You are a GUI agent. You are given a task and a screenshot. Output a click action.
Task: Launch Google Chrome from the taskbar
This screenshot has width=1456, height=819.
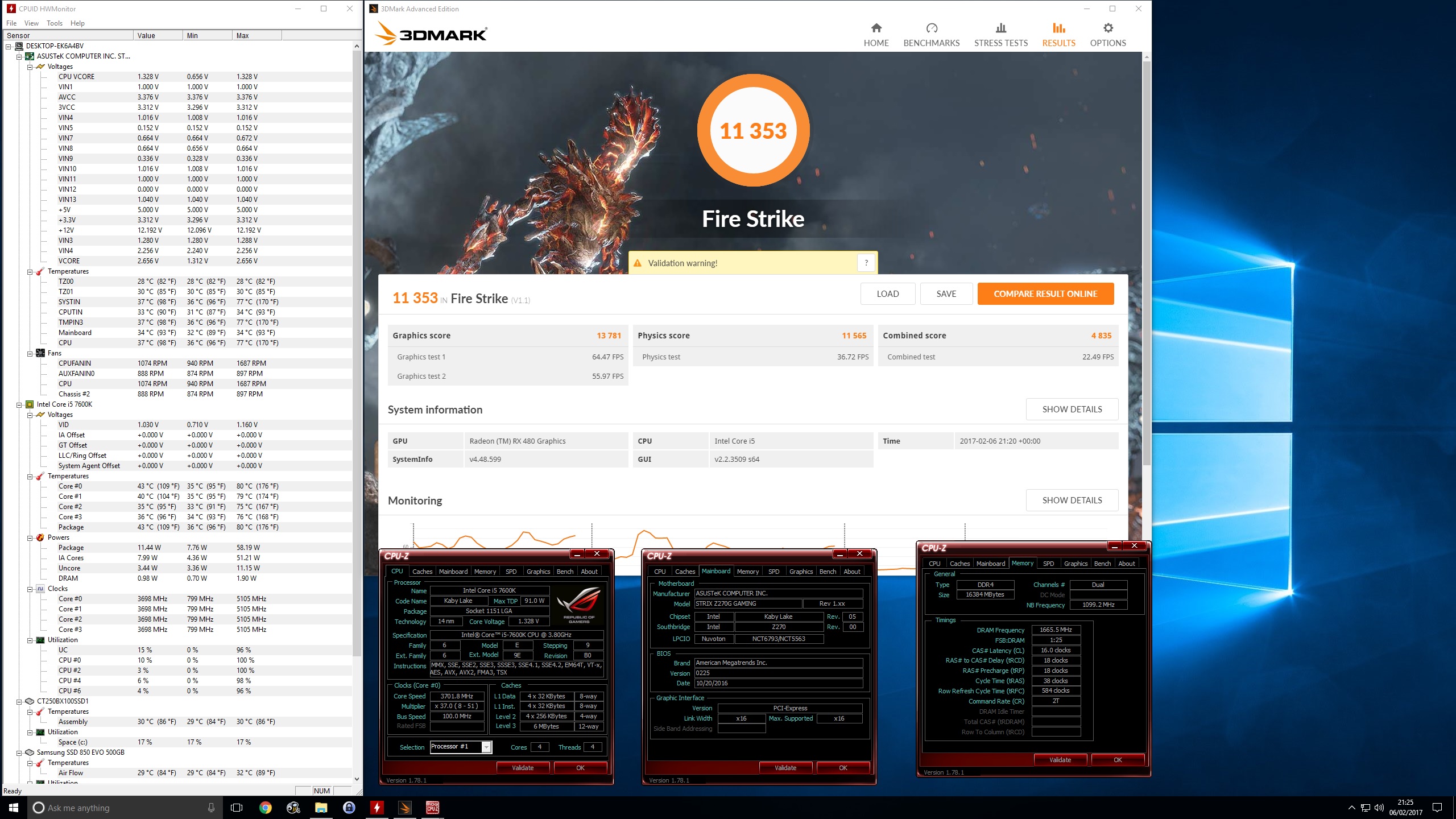pos(265,808)
